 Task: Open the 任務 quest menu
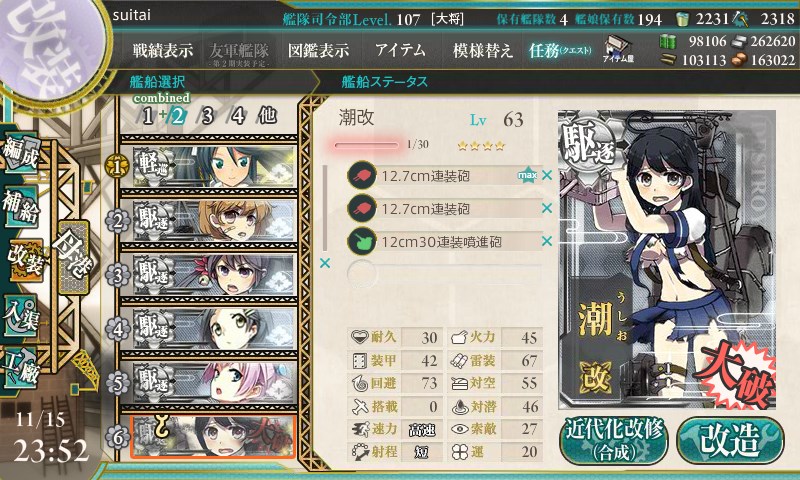(560, 50)
